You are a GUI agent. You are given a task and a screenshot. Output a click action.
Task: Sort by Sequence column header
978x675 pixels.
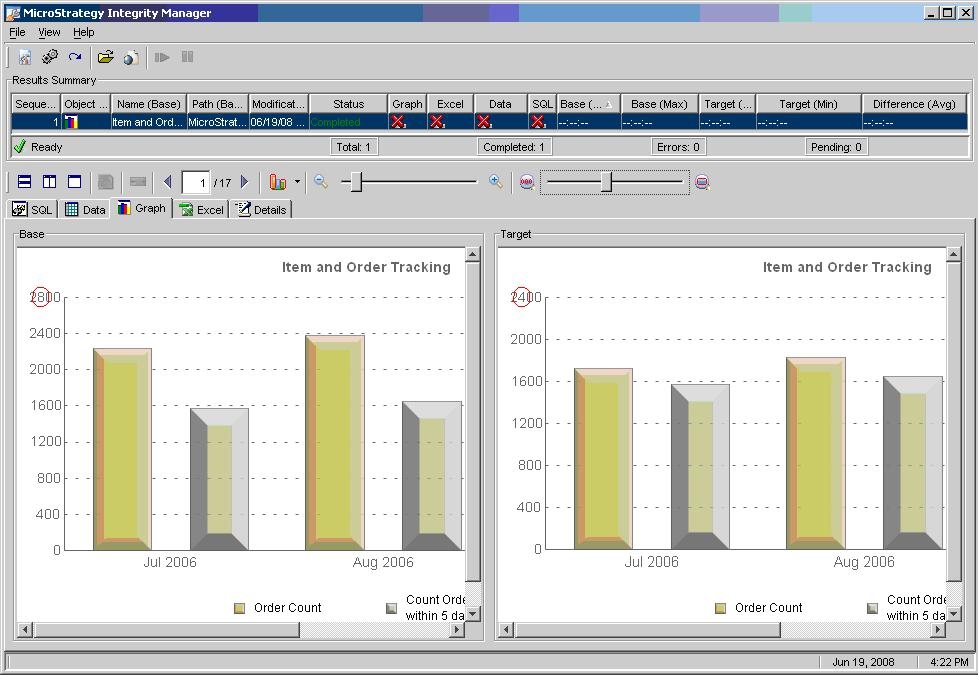point(36,104)
